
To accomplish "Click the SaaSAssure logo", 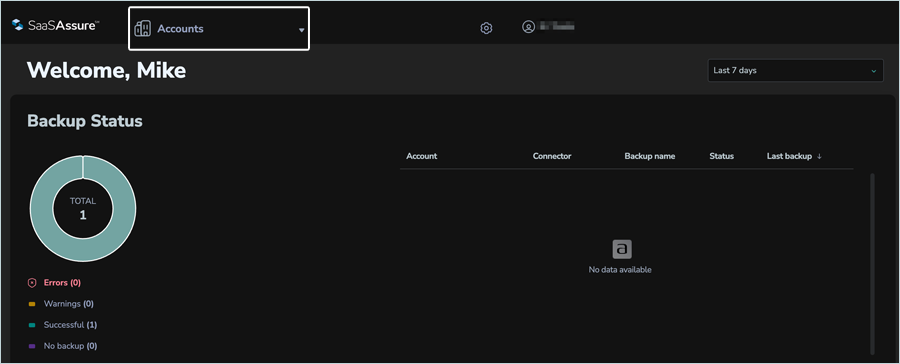I will (56, 25).
